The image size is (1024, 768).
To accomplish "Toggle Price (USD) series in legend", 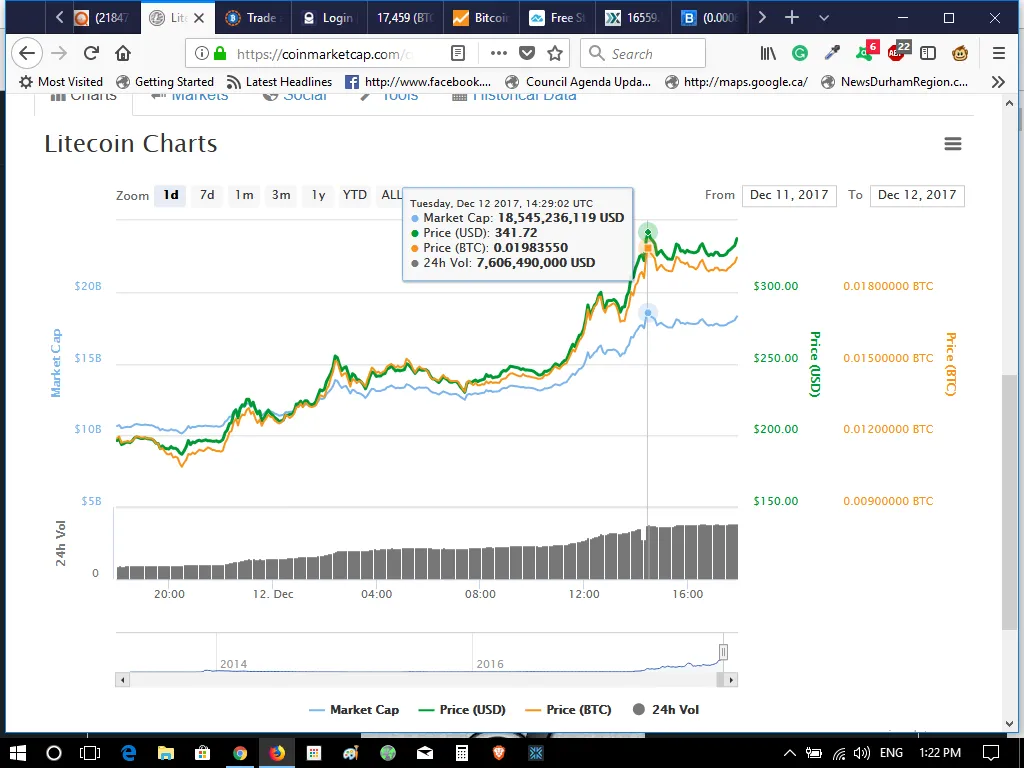I will click(x=462, y=710).
